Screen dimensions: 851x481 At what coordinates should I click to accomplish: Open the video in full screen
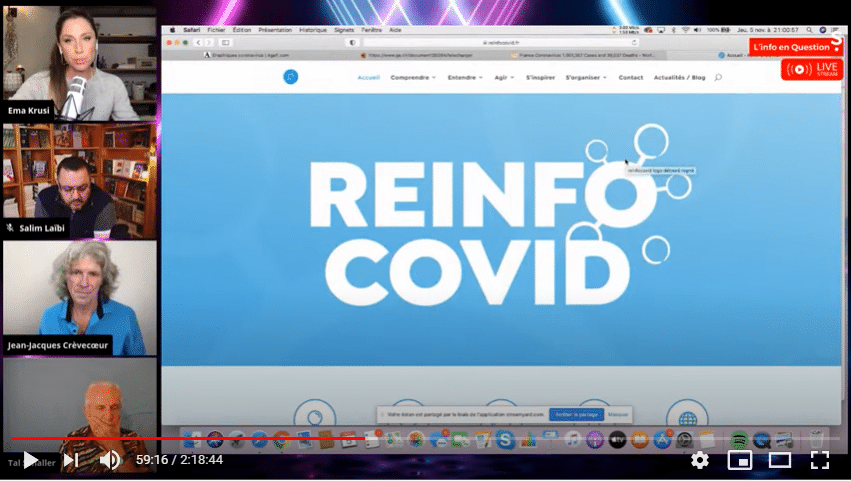820,460
